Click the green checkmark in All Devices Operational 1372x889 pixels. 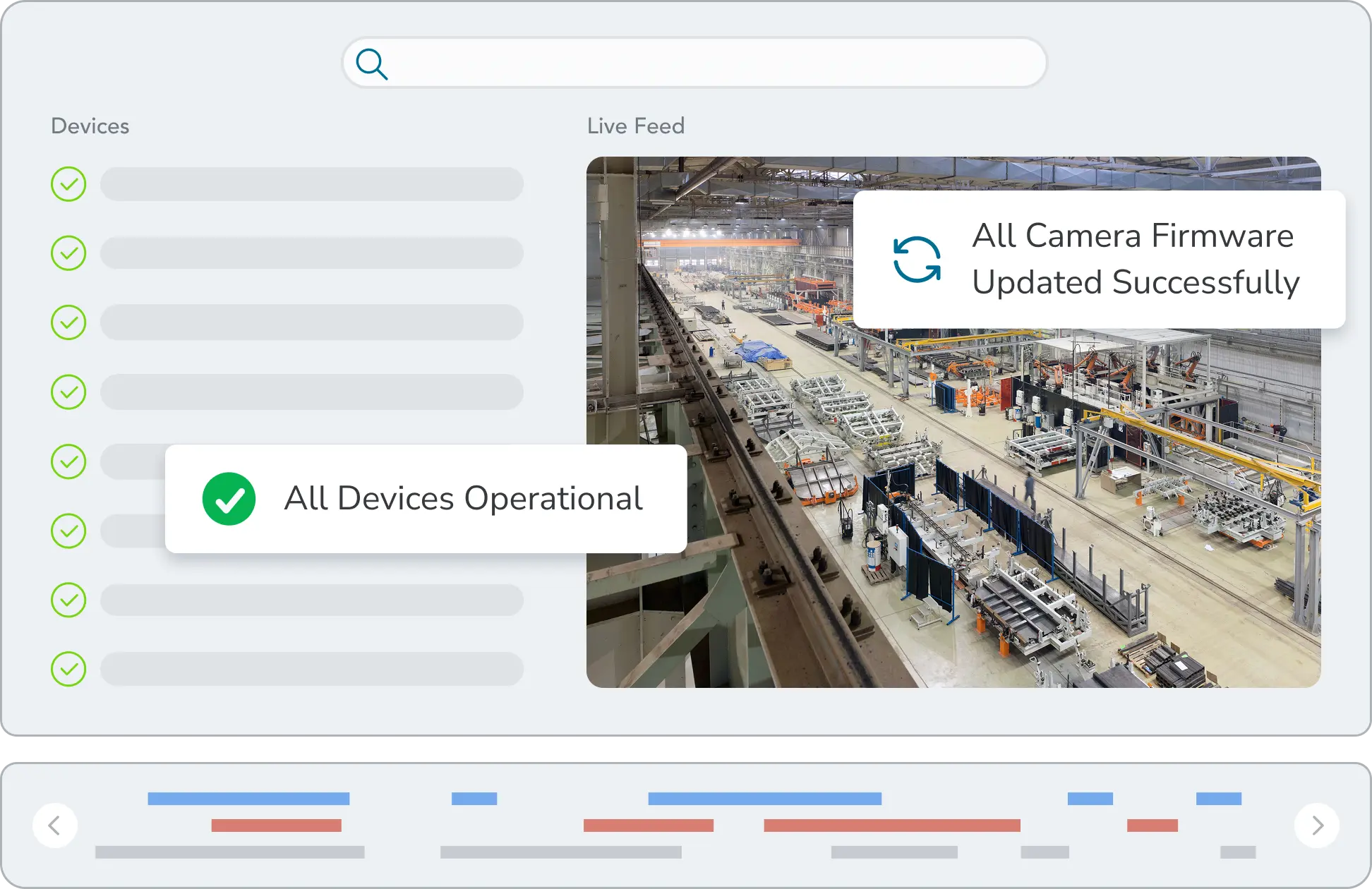(229, 499)
